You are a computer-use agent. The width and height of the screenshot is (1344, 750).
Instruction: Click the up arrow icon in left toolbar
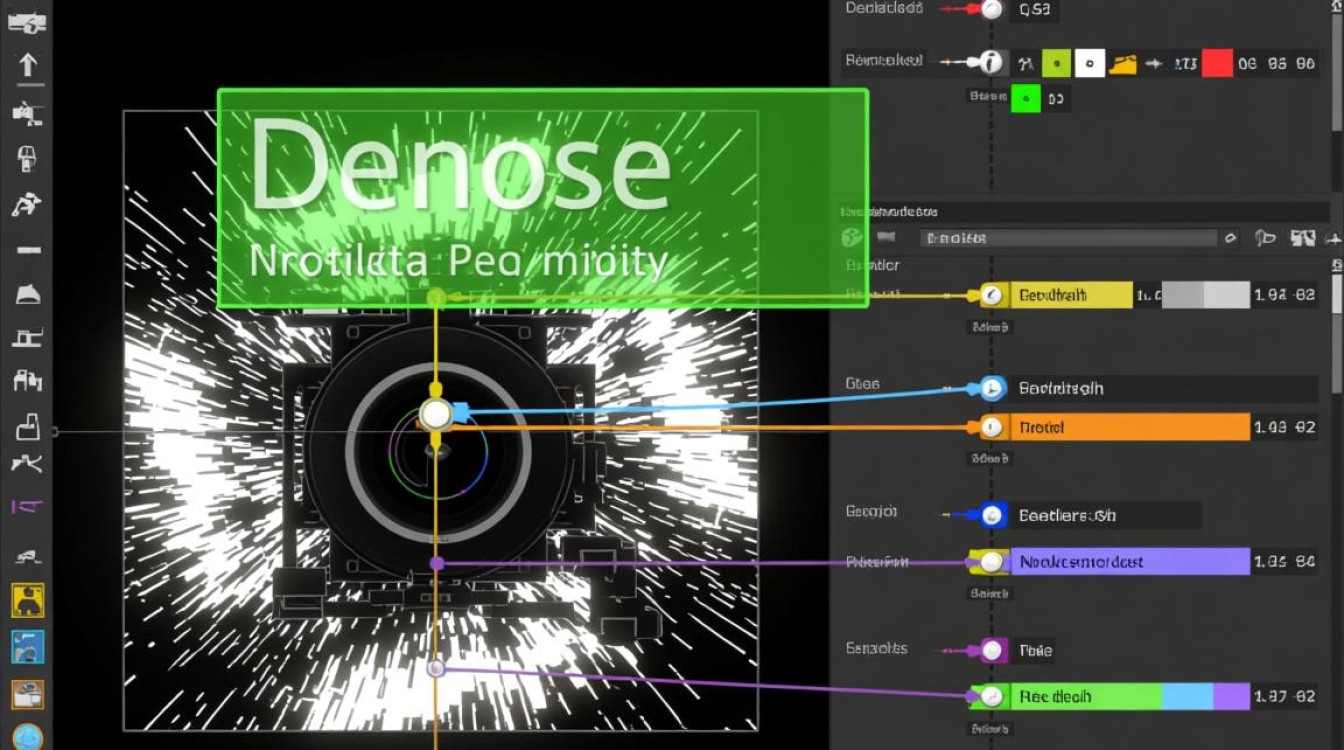pos(28,66)
